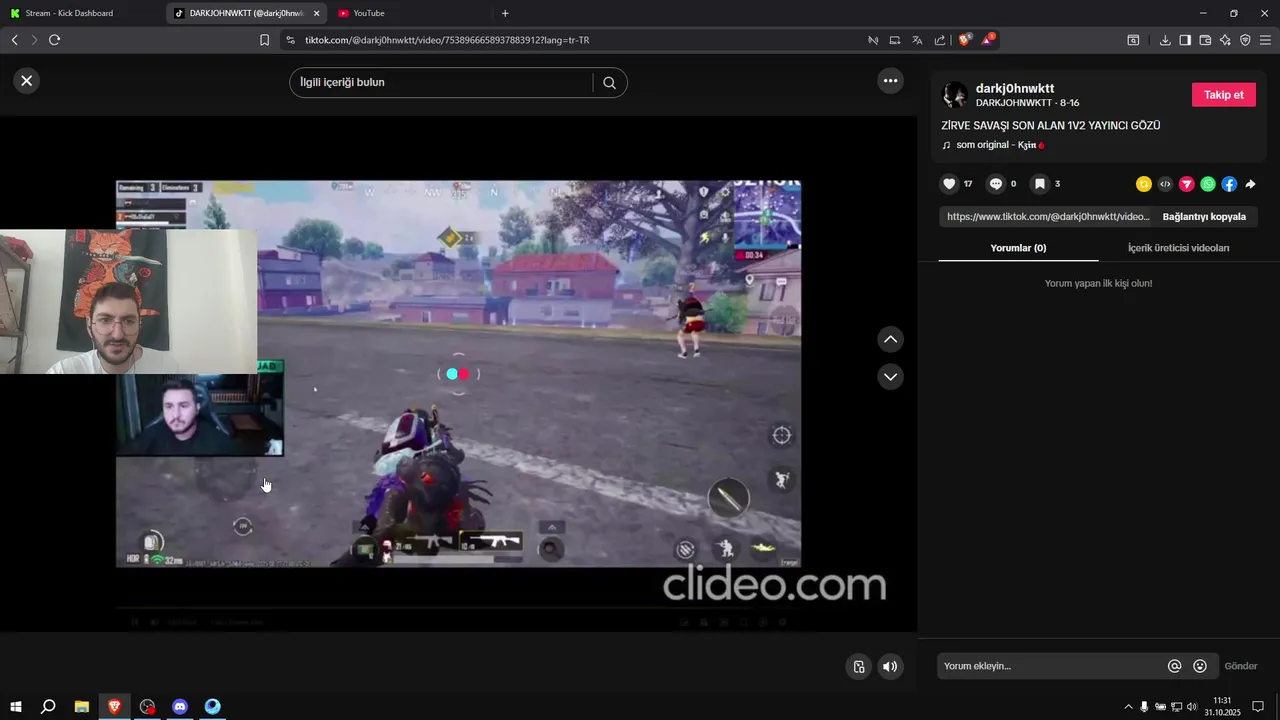Toggle the browser sidebar panel

[x=1185, y=40]
